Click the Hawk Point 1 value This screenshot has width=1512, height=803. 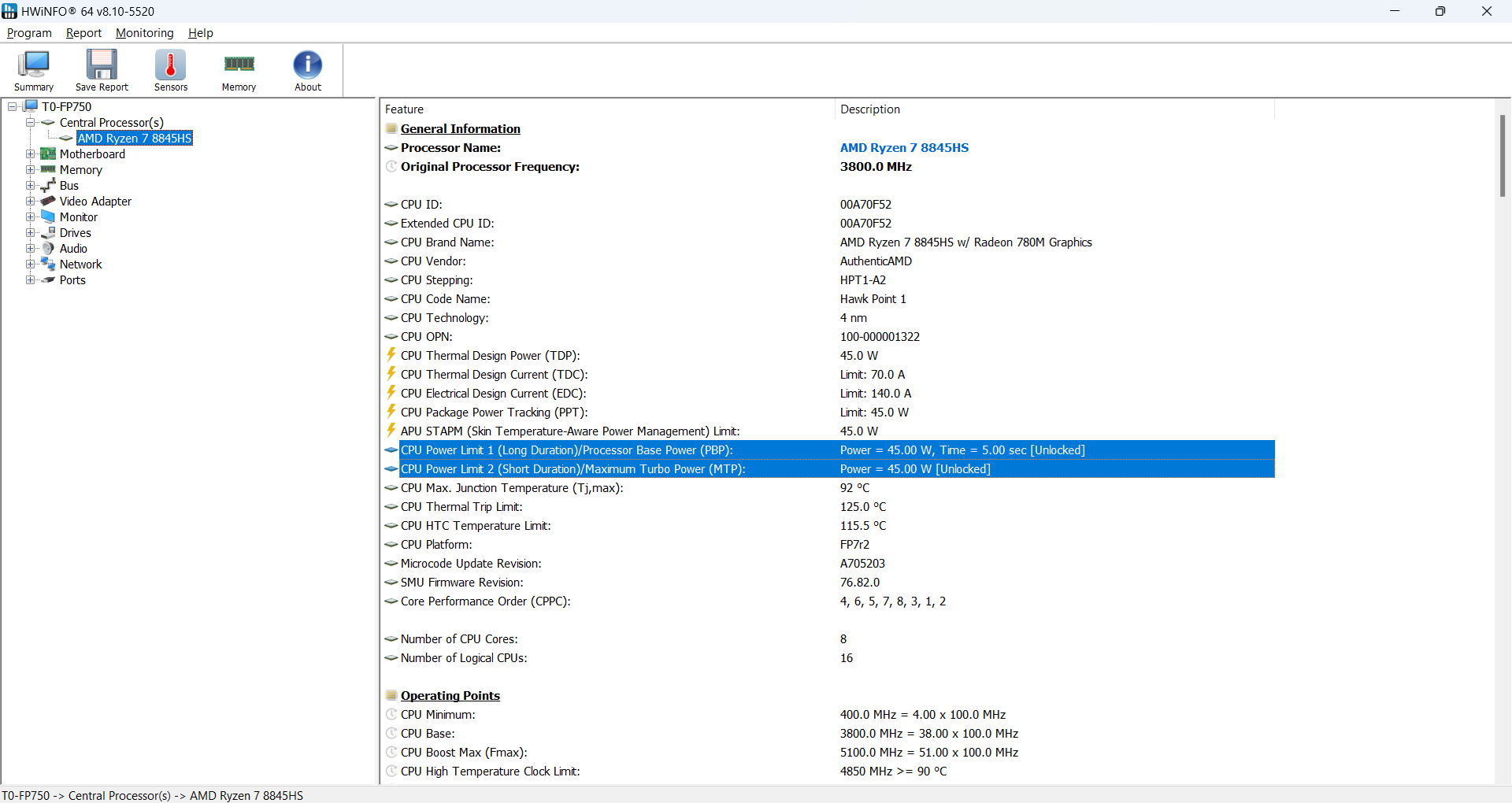point(873,298)
